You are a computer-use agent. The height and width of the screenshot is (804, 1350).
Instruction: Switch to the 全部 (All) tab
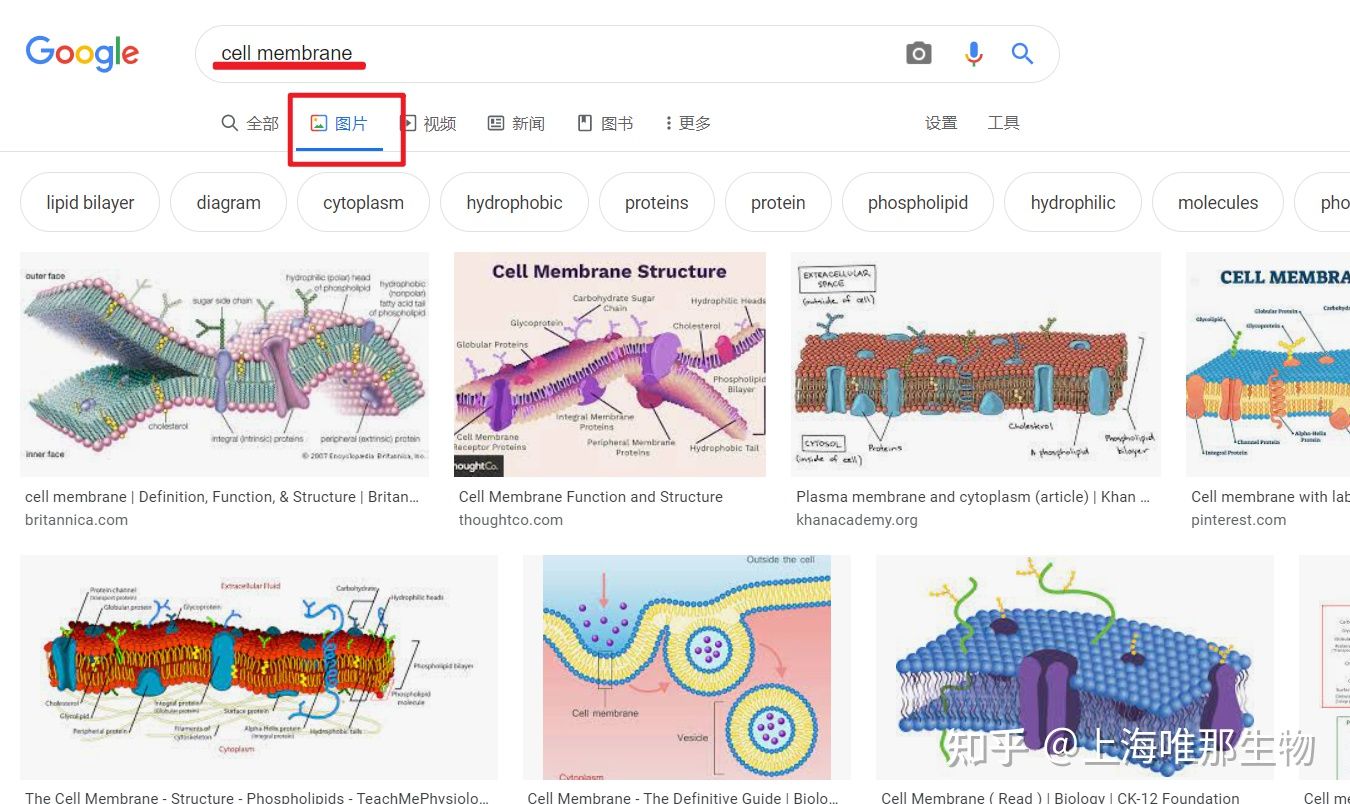coord(250,123)
